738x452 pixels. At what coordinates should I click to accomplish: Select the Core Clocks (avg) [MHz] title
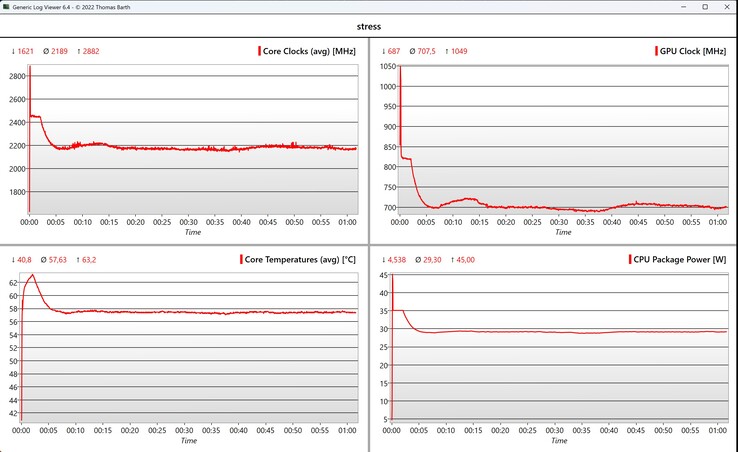[311, 51]
